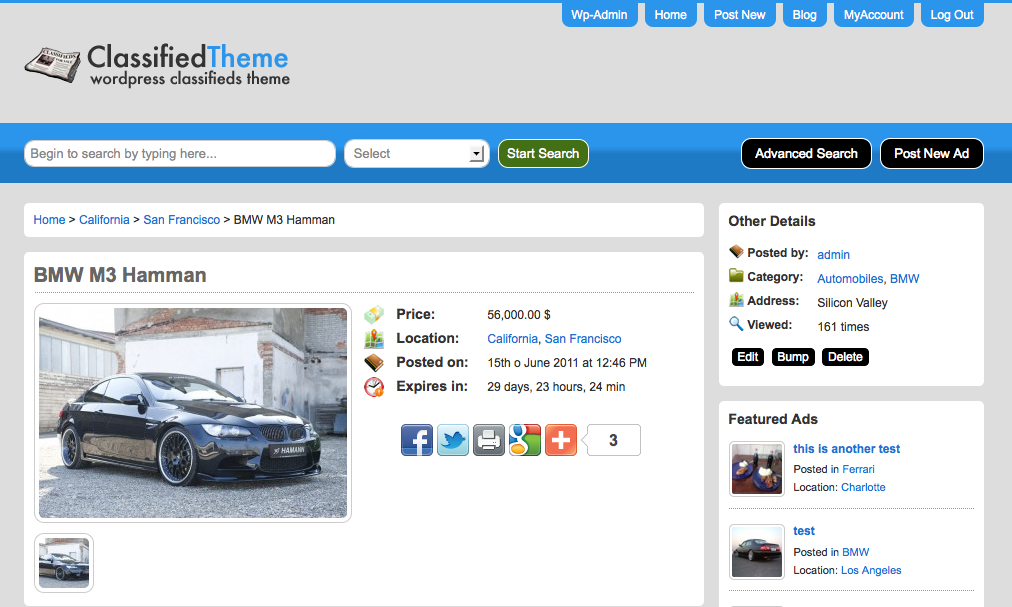Open San Francisco link in Location row

pos(583,338)
